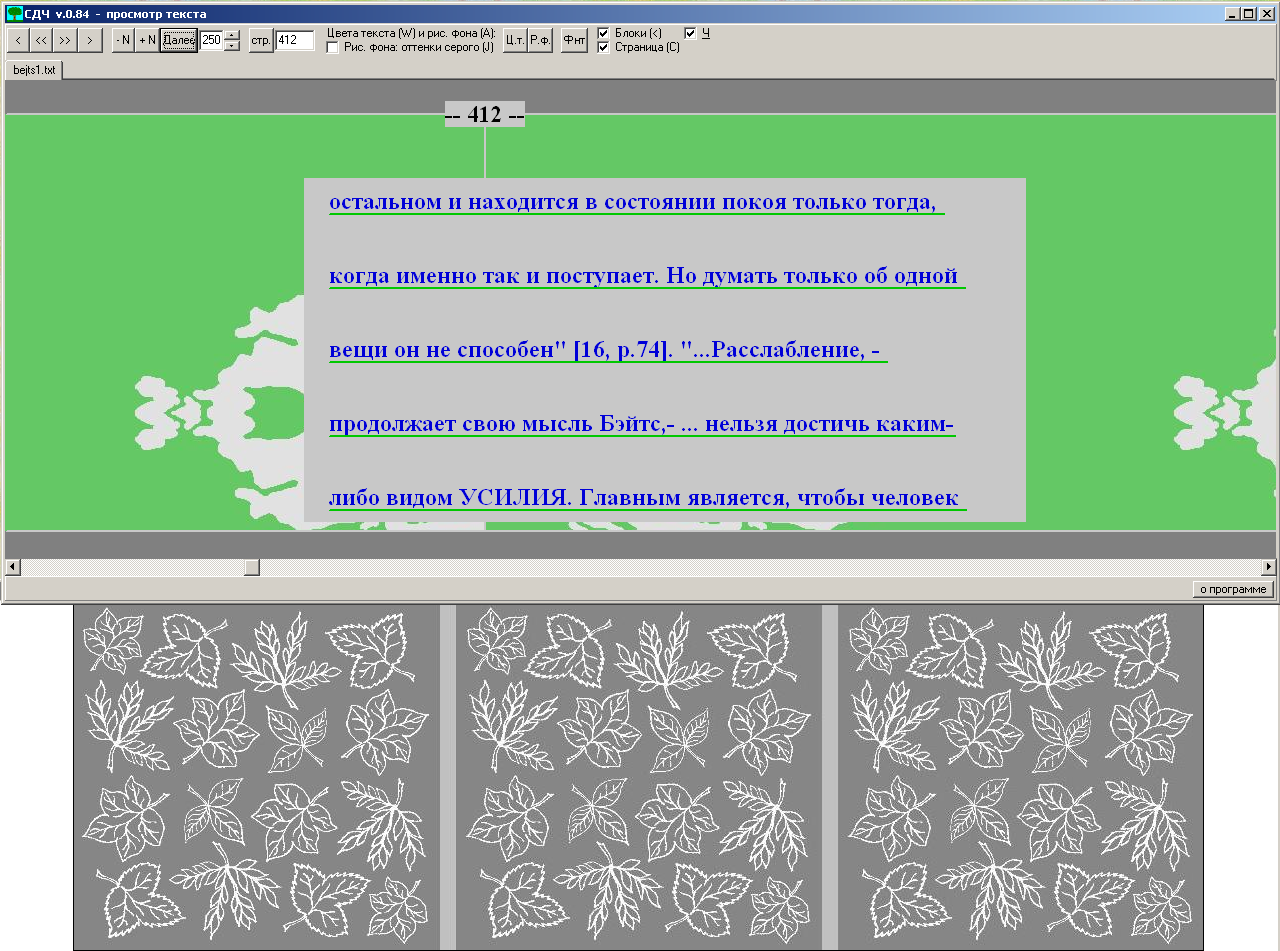This screenshot has height=951, width=1280.
Task: Open background picture with 'Р.ф.' button
Action: [540, 40]
